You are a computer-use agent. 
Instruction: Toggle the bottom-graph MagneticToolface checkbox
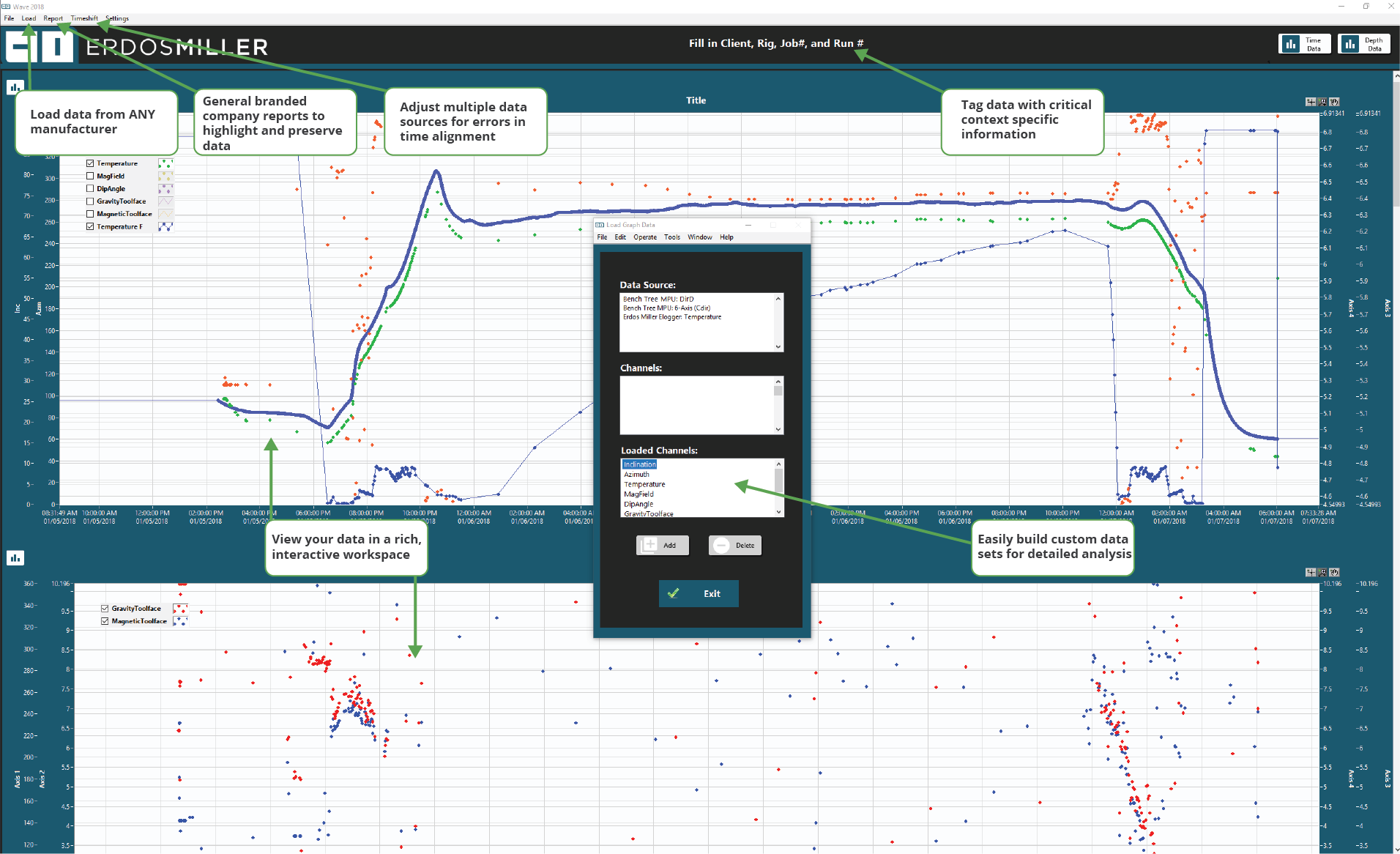point(105,621)
